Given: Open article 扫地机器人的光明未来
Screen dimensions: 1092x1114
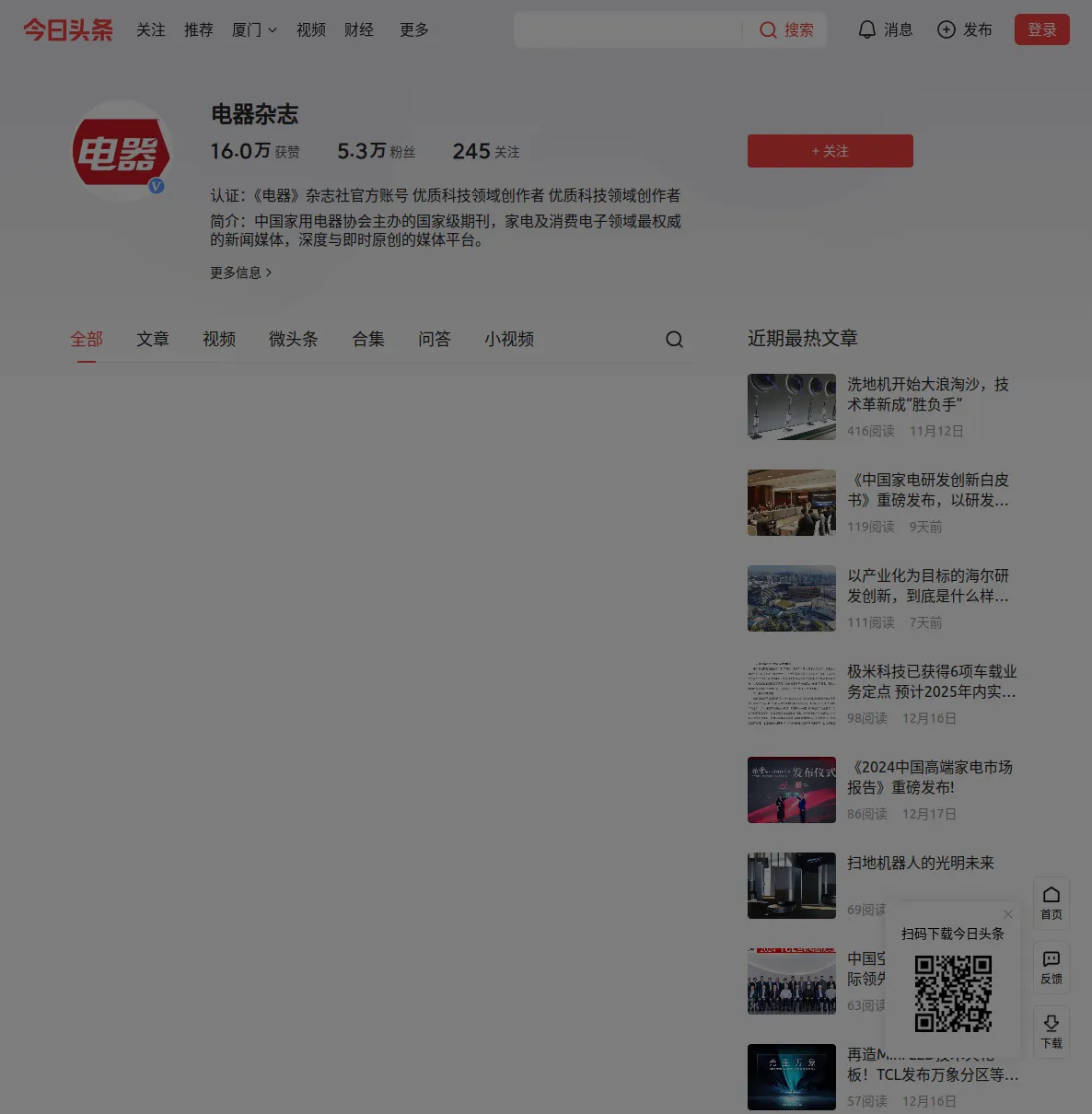Looking at the screenshot, I should pyautogui.click(x=921, y=863).
